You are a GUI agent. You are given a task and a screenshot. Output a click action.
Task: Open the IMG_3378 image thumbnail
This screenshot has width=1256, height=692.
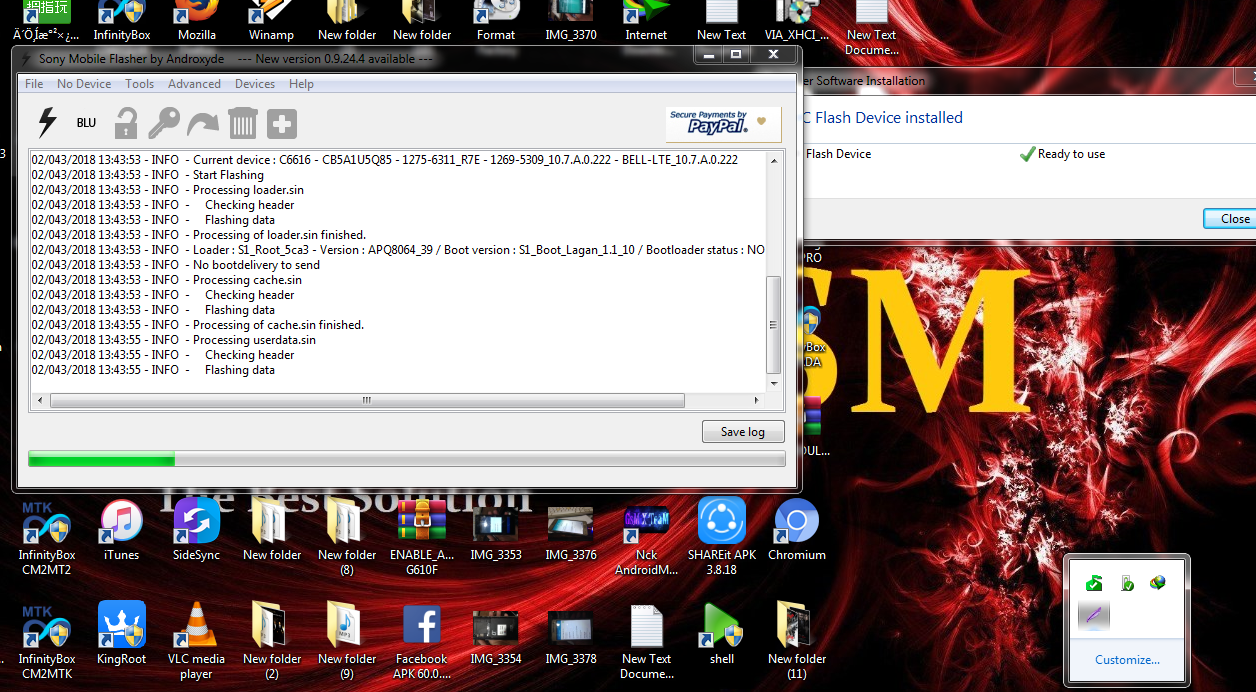click(x=572, y=637)
